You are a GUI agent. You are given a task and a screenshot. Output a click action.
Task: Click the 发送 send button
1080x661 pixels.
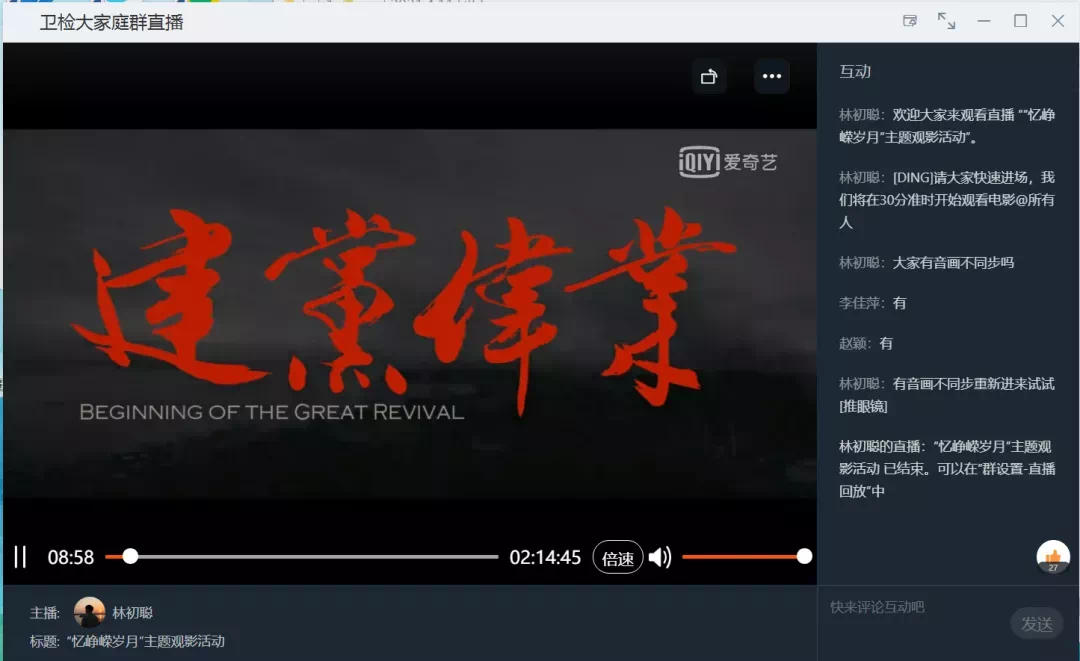(x=1037, y=624)
